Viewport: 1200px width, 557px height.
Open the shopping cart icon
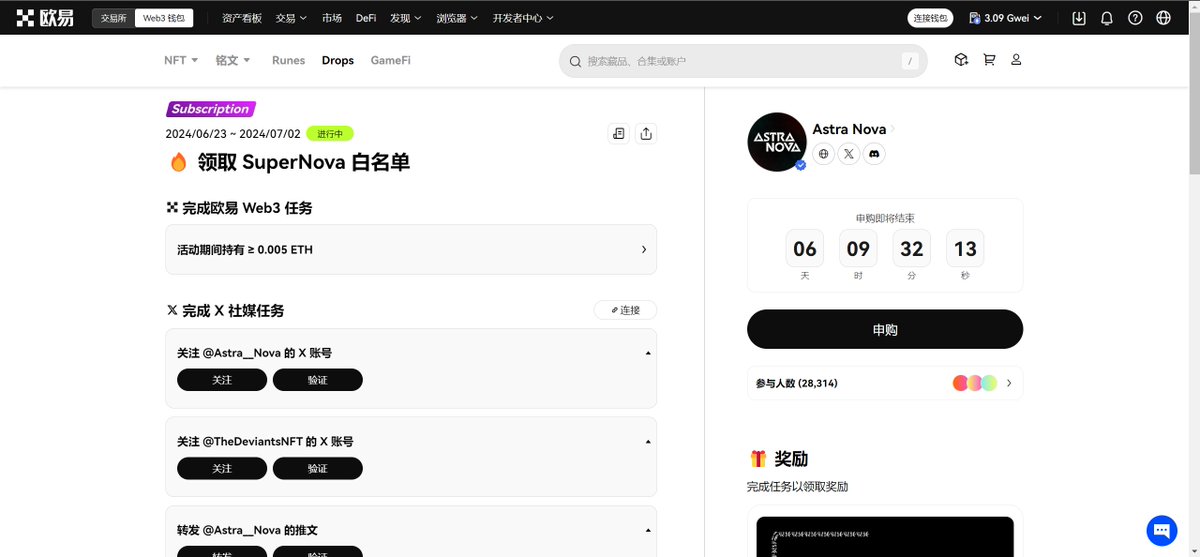[x=989, y=60]
